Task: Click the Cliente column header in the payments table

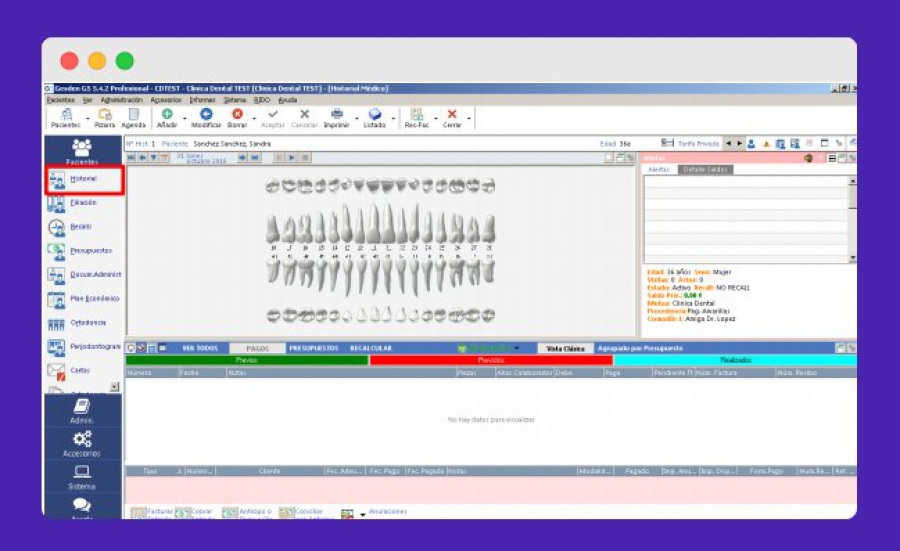Action: click(x=269, y=471)
